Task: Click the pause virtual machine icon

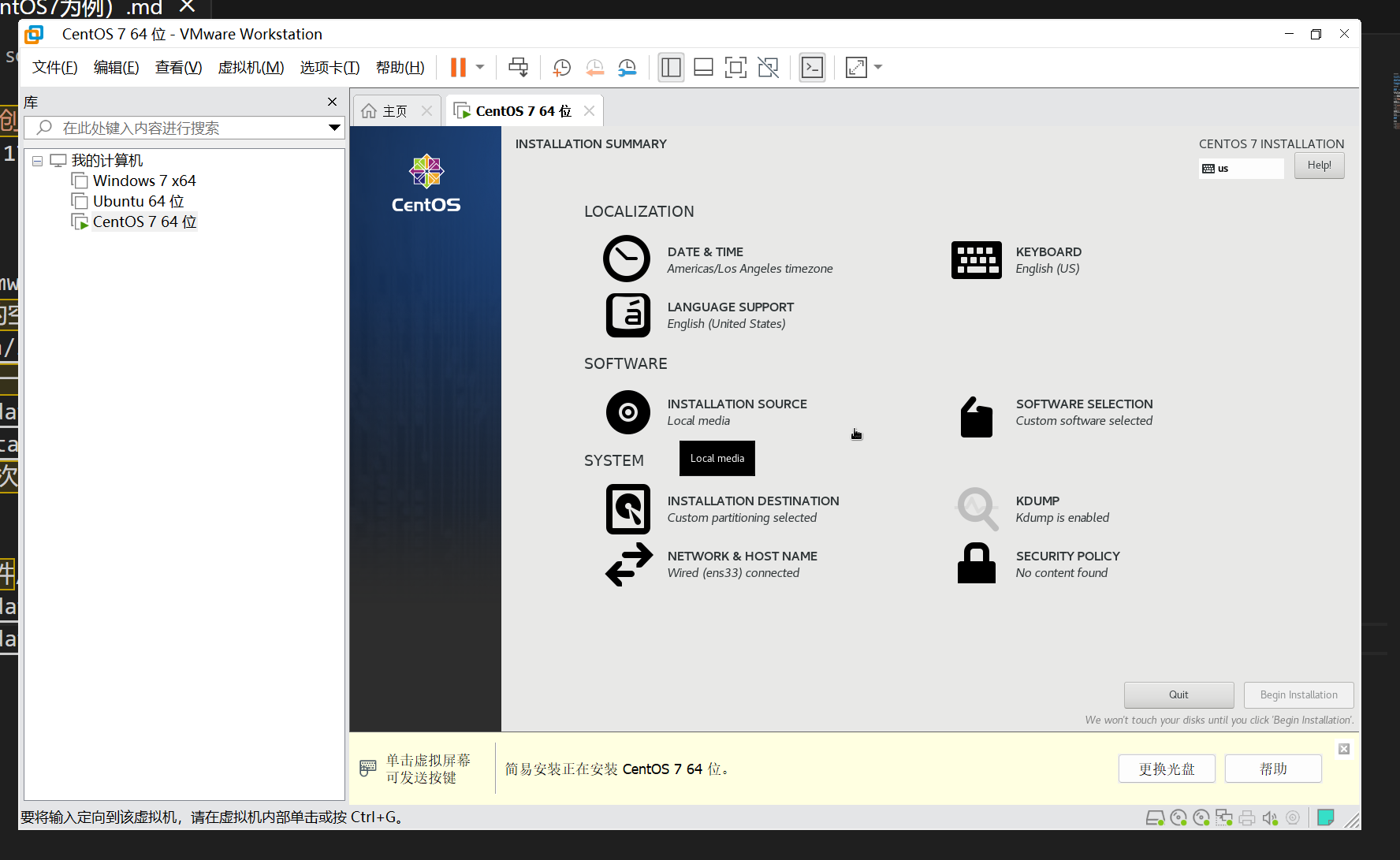Action: [458, 68]
